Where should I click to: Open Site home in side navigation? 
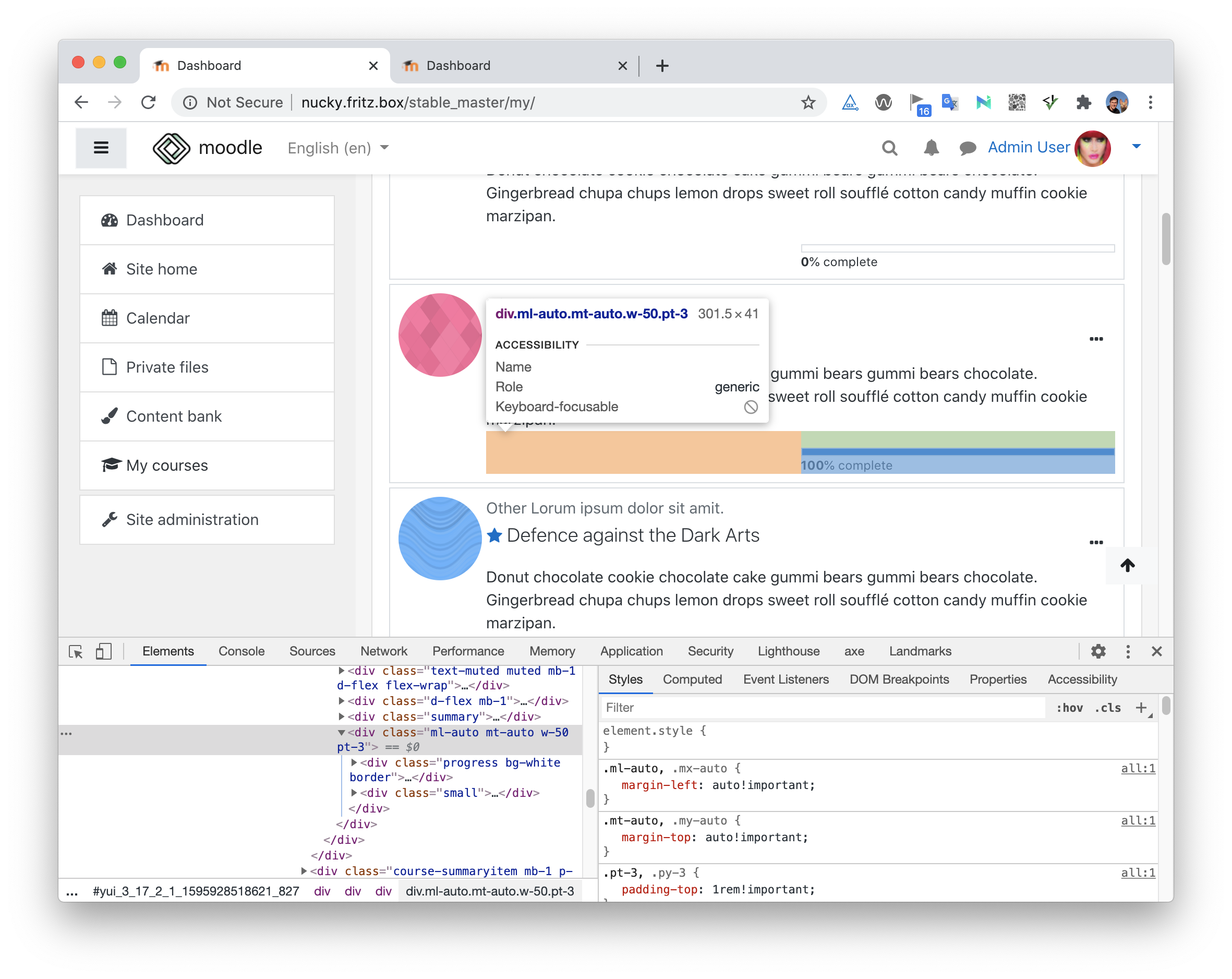[207, 269]
